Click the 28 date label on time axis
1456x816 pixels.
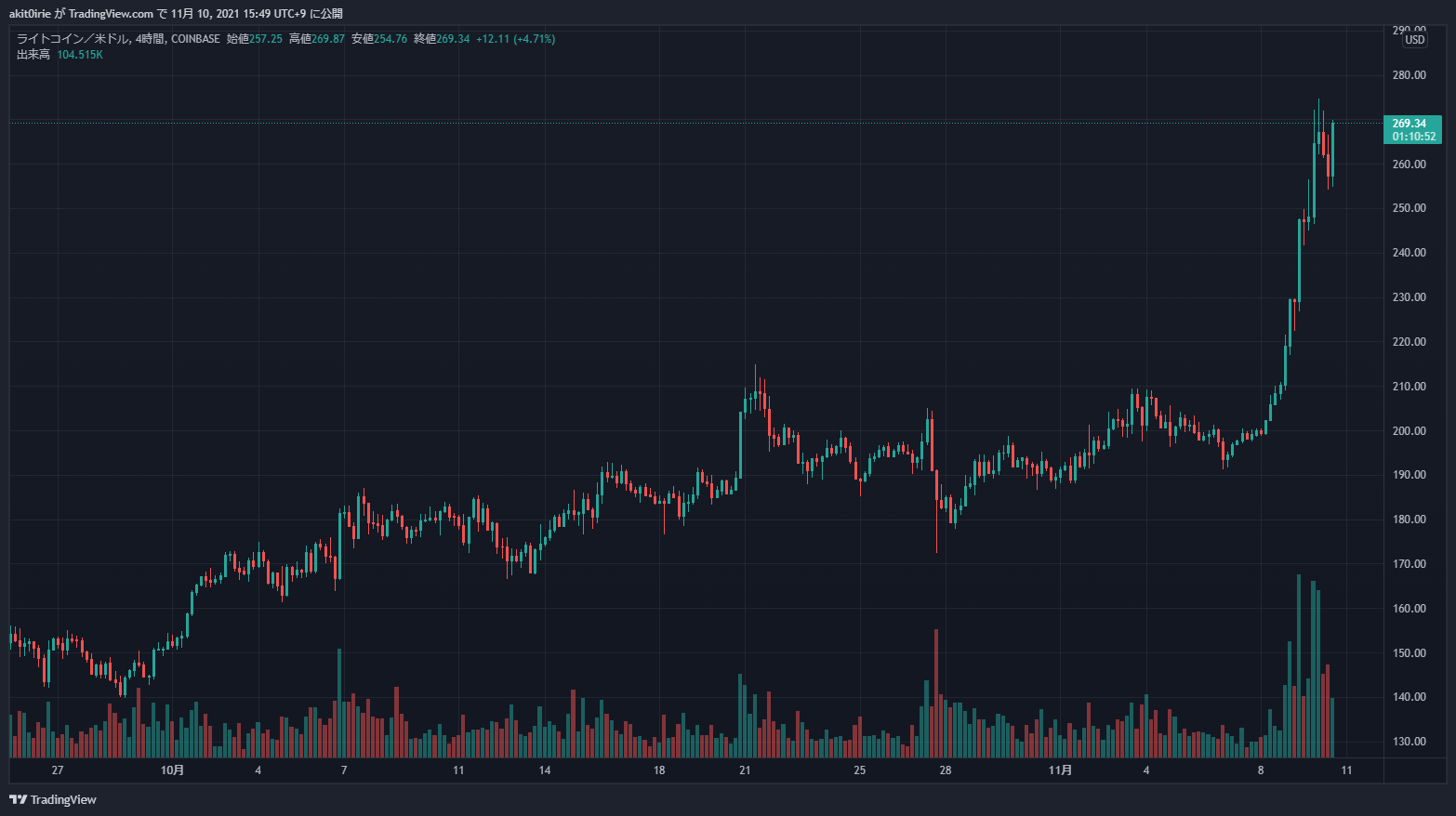(946, 770)
